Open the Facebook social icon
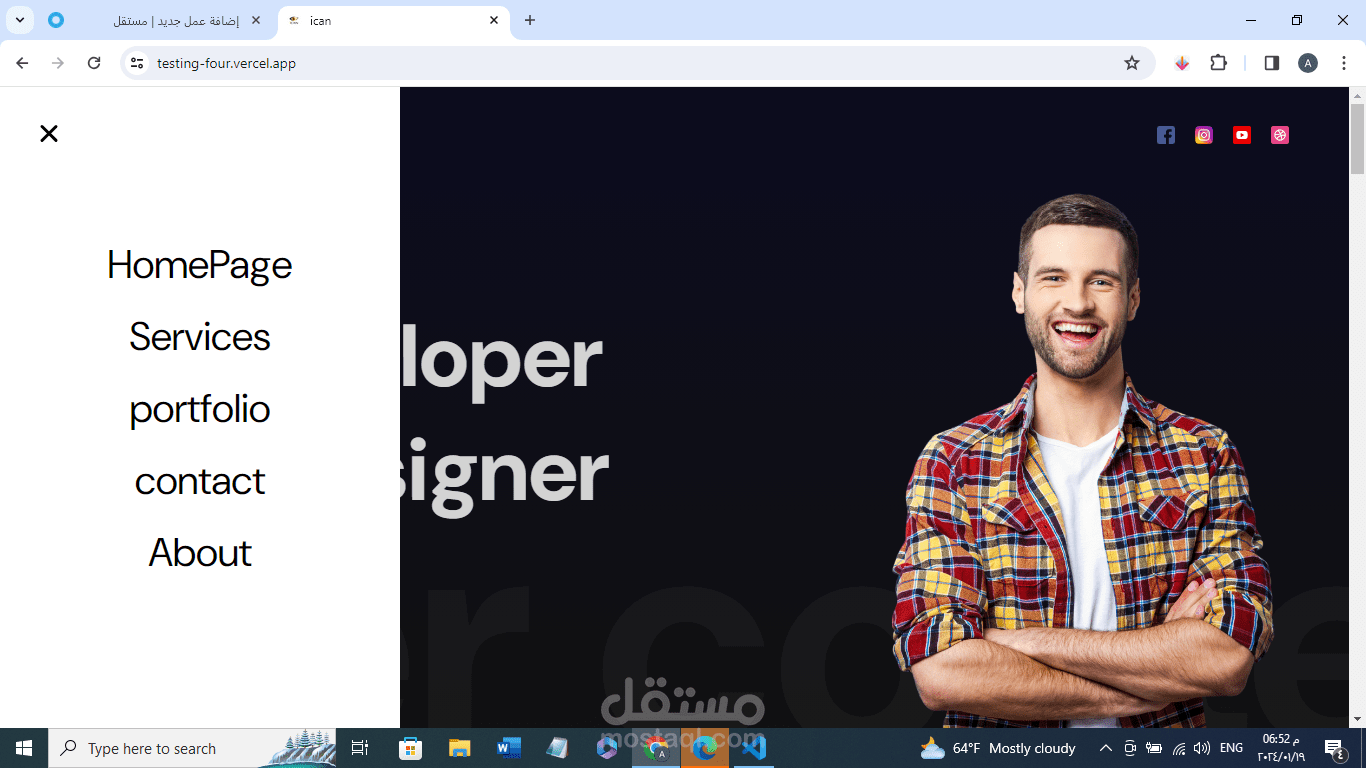The image size is (1366, 768). (x=1166, y=135)
